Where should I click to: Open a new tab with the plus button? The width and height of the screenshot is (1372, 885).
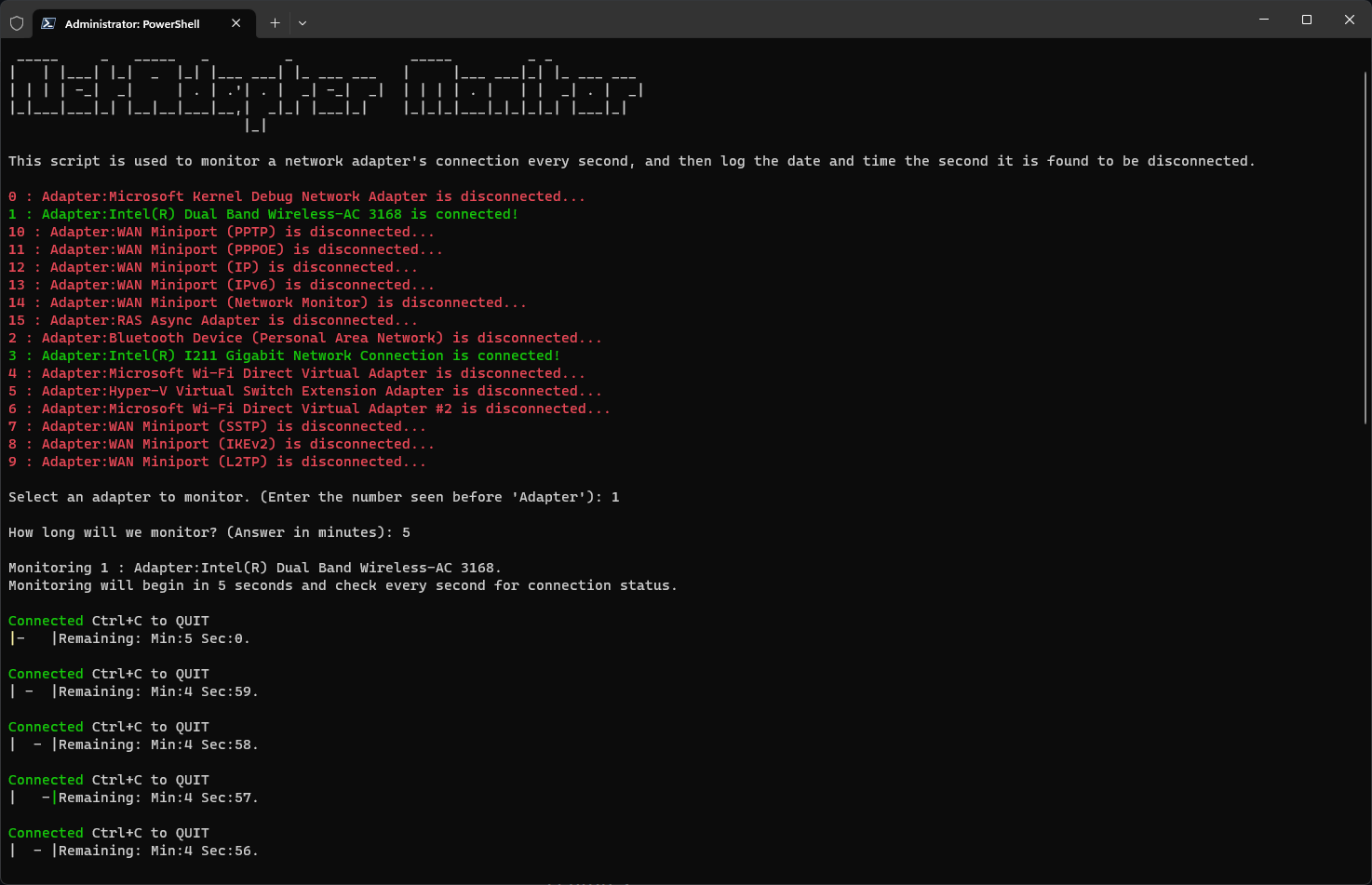click(x=274, y=22)
